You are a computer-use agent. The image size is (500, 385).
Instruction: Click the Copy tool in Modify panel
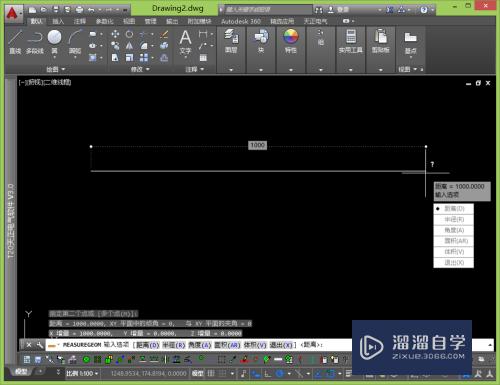[115, 46]
